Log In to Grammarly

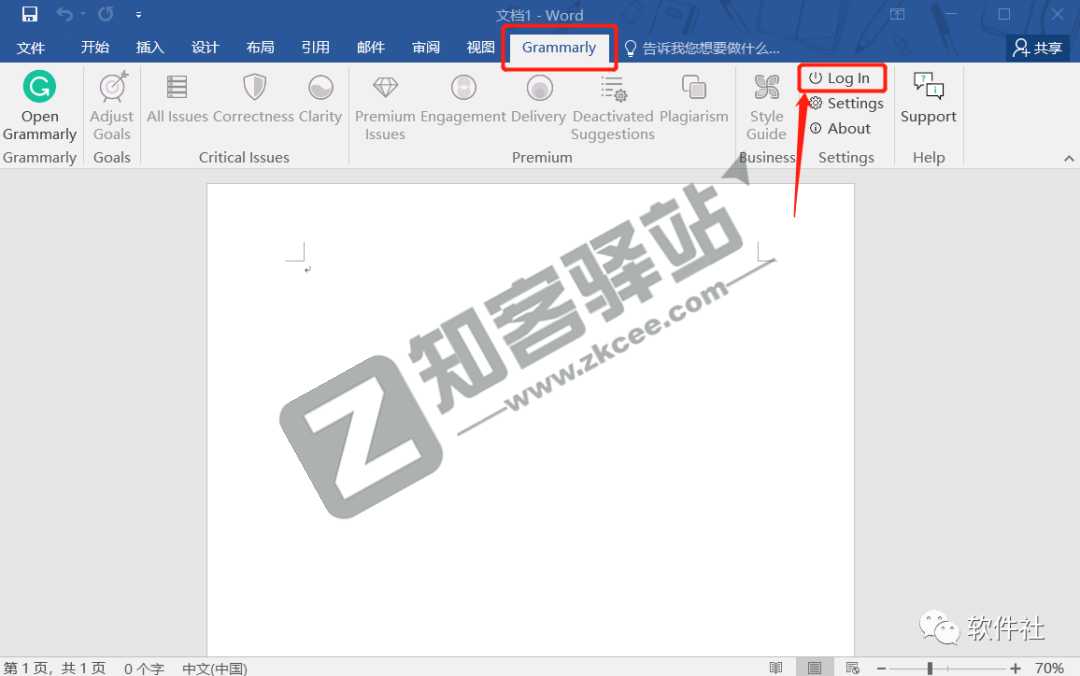coord(839,78)
